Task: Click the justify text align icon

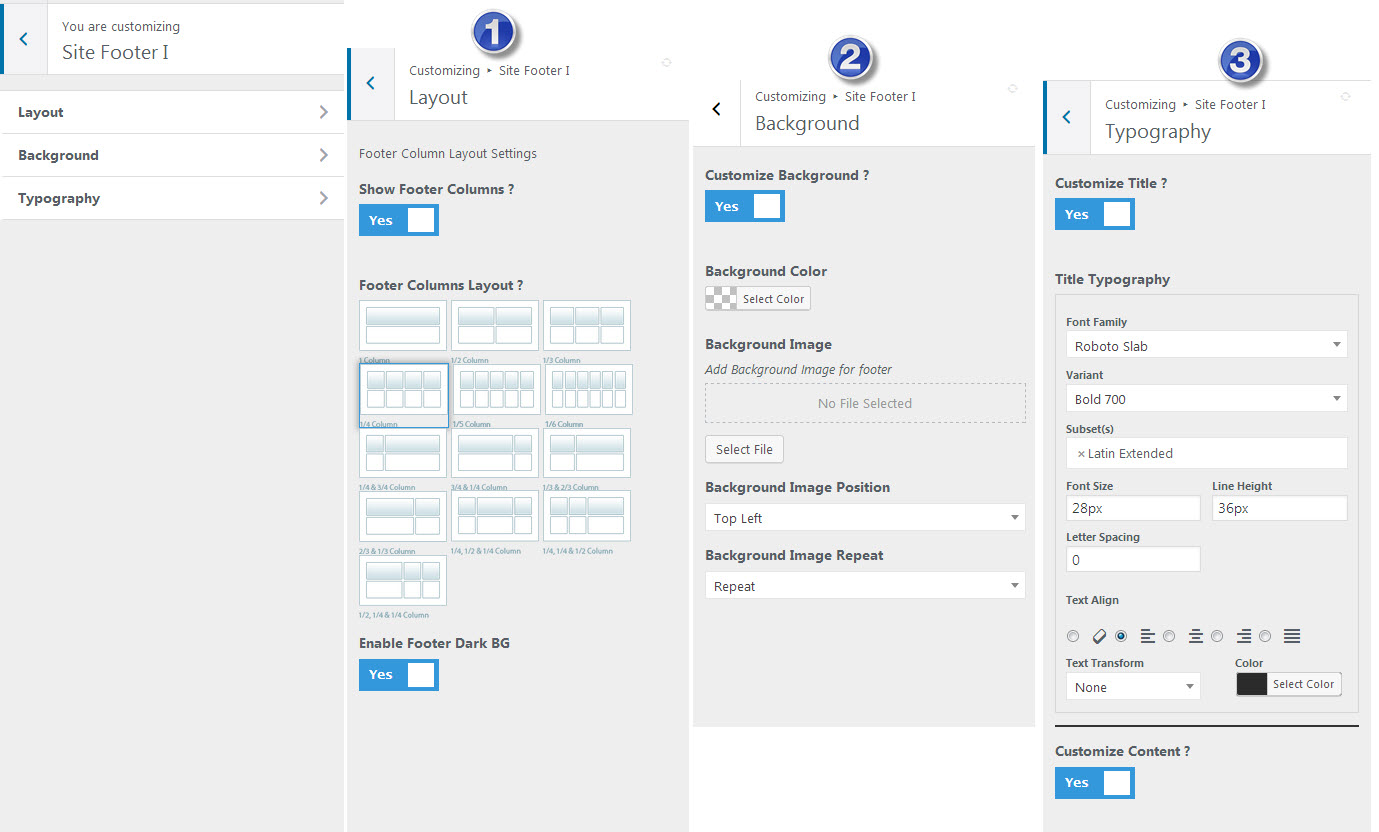Action: [1291, 636]
